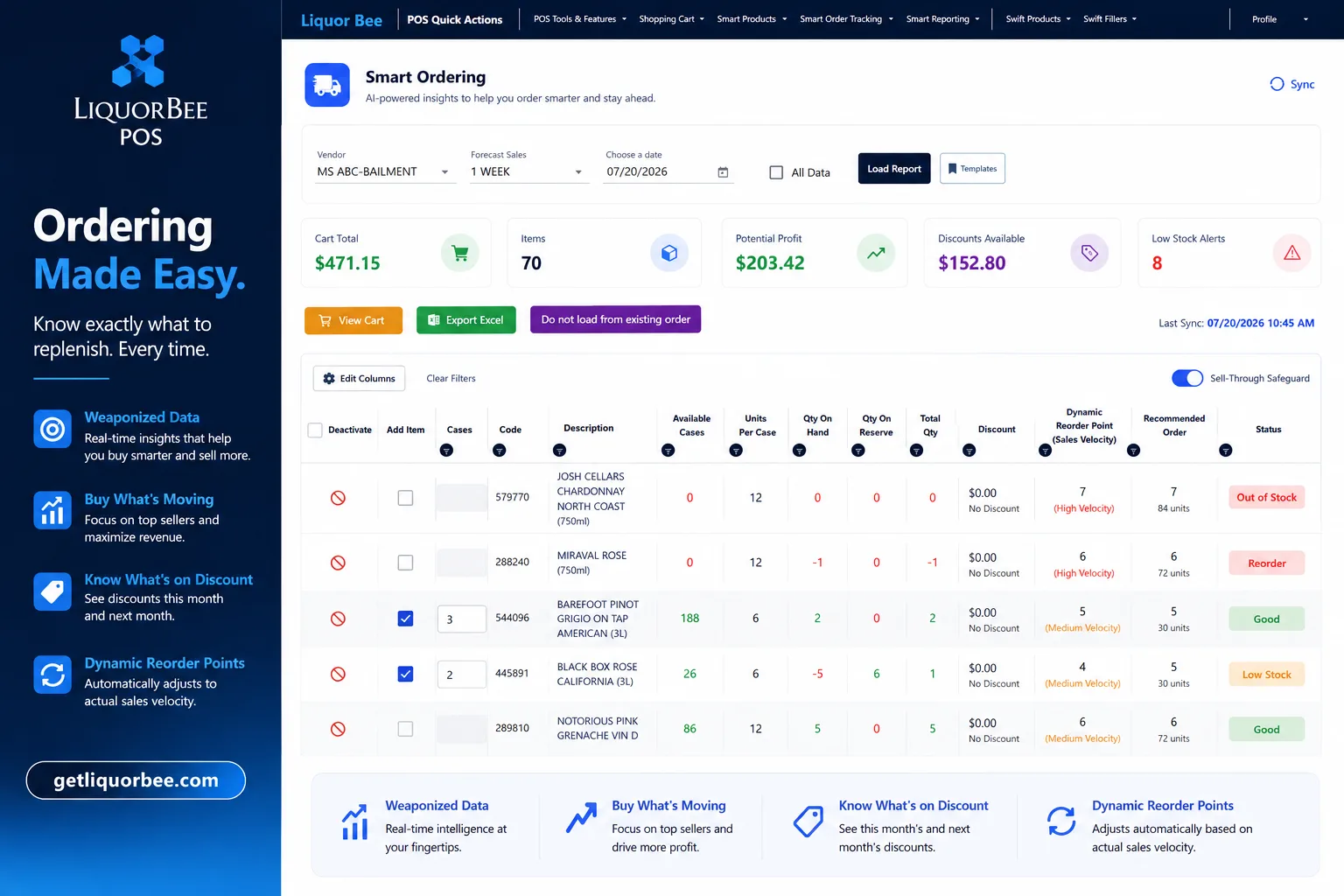Filter the Qty On Hand column
Screen dimensions: 1344x896
pyautogui.click(x=799, y=451)
